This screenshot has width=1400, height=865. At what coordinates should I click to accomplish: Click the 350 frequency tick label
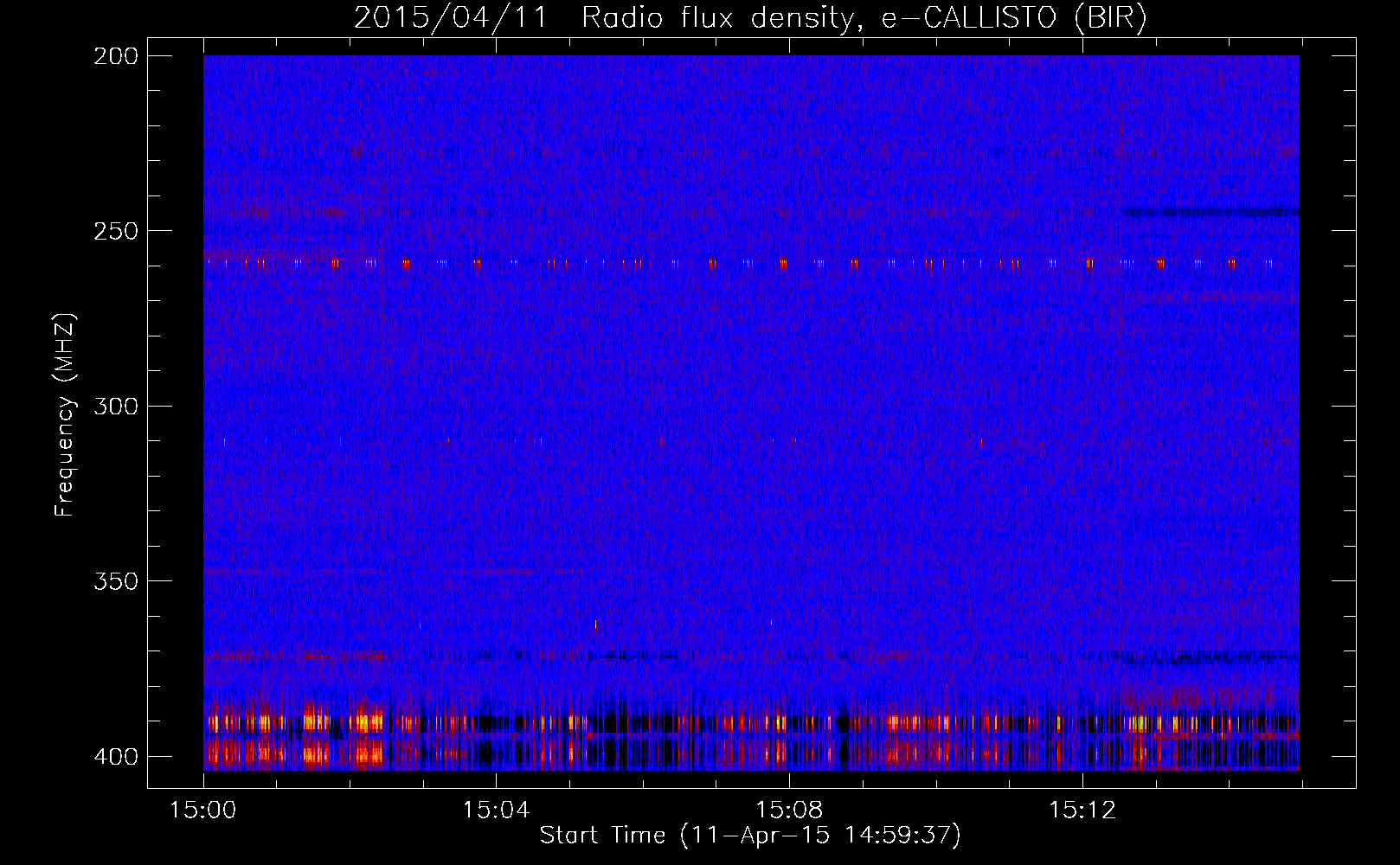pyautogui.click(x=116, y=581)
